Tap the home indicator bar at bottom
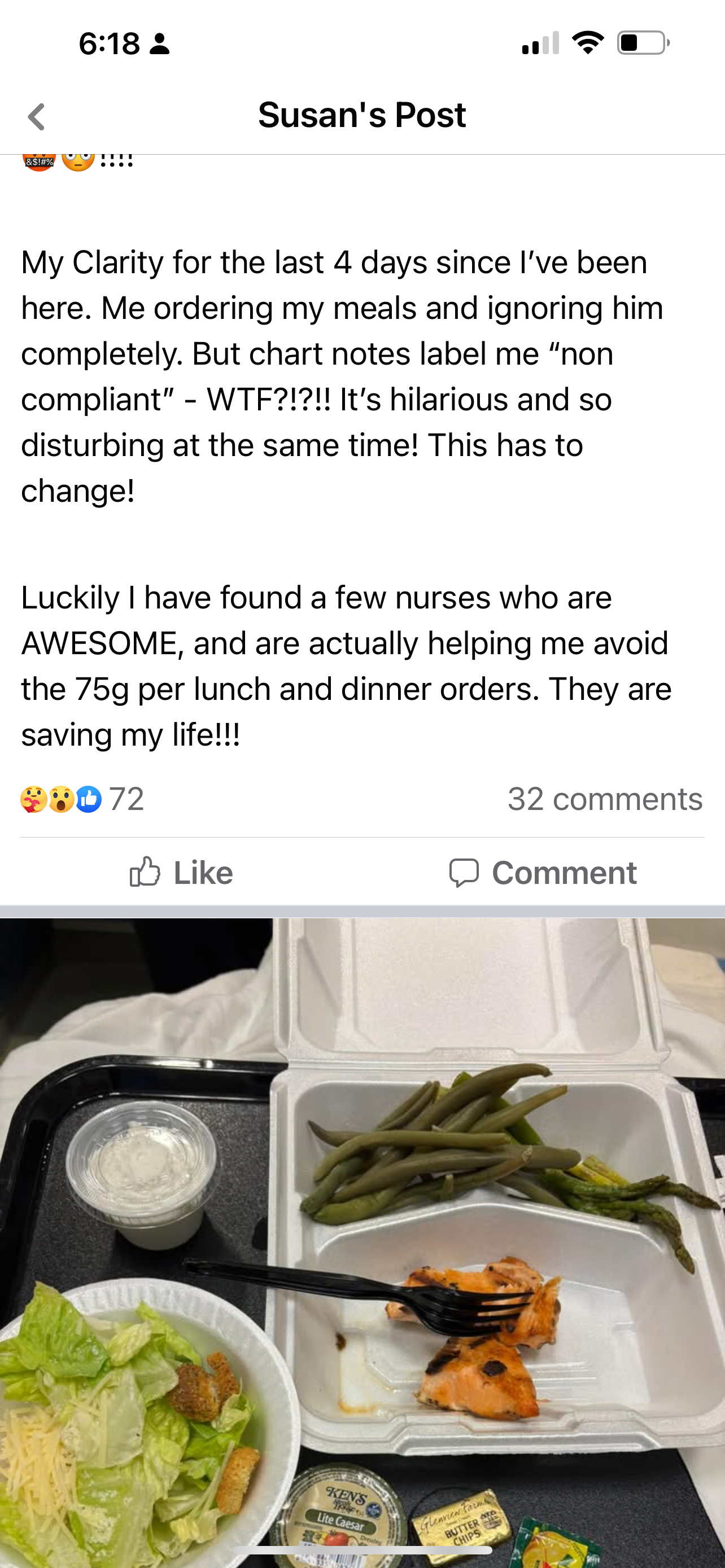 coord(362,1550)
